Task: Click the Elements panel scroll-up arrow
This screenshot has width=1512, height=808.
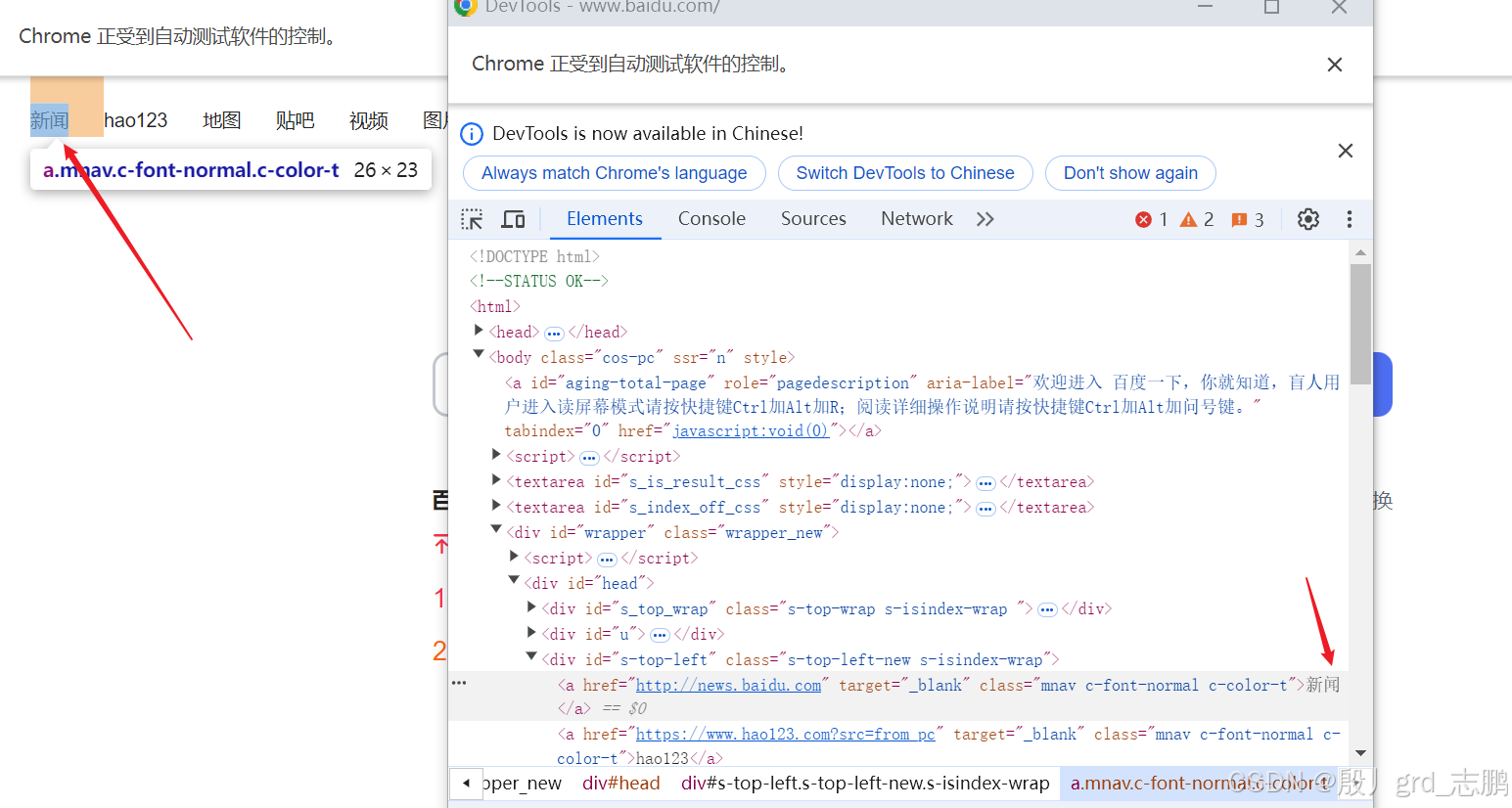Action: [x=1360, y=252]
